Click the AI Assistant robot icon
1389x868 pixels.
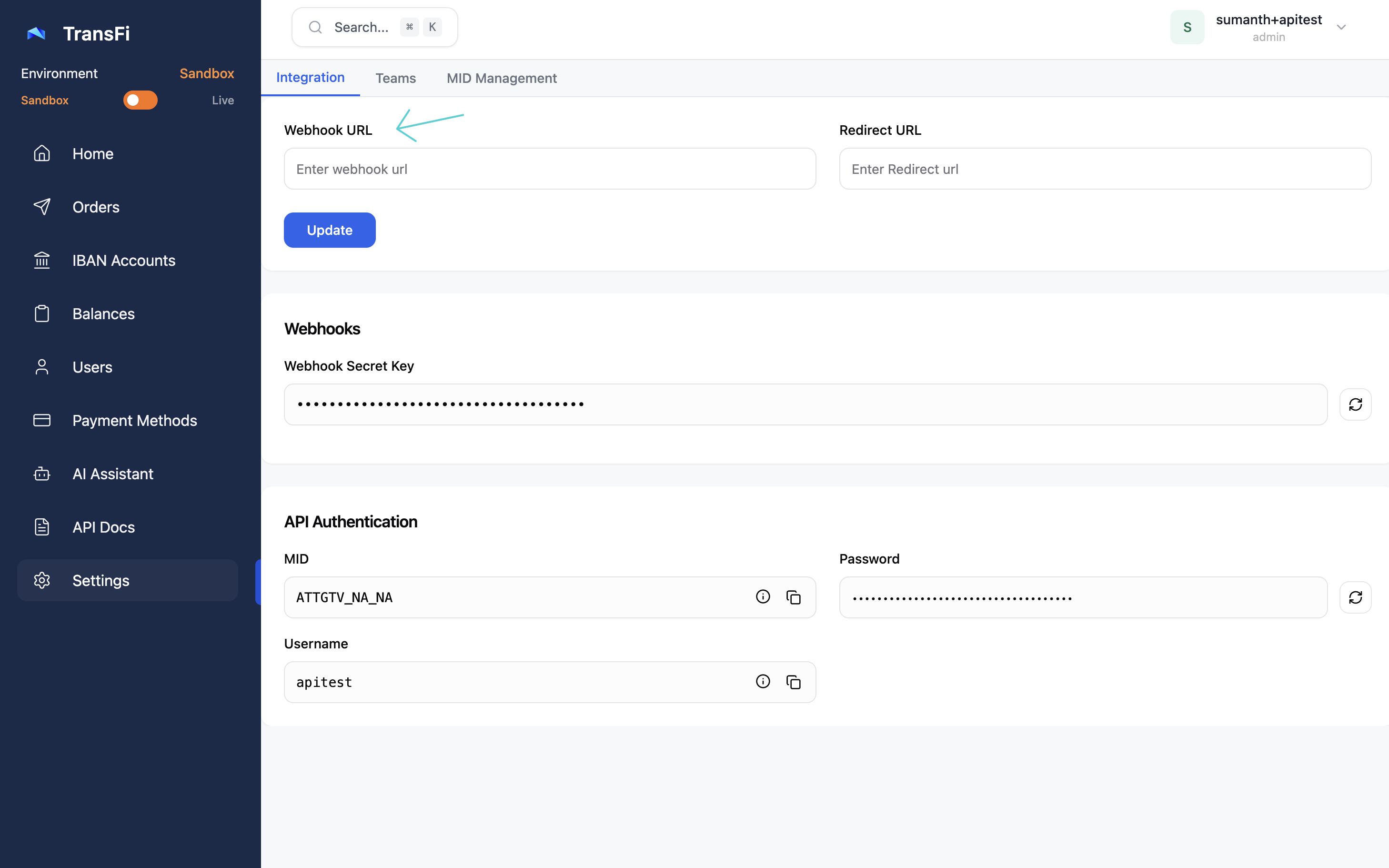42,474
